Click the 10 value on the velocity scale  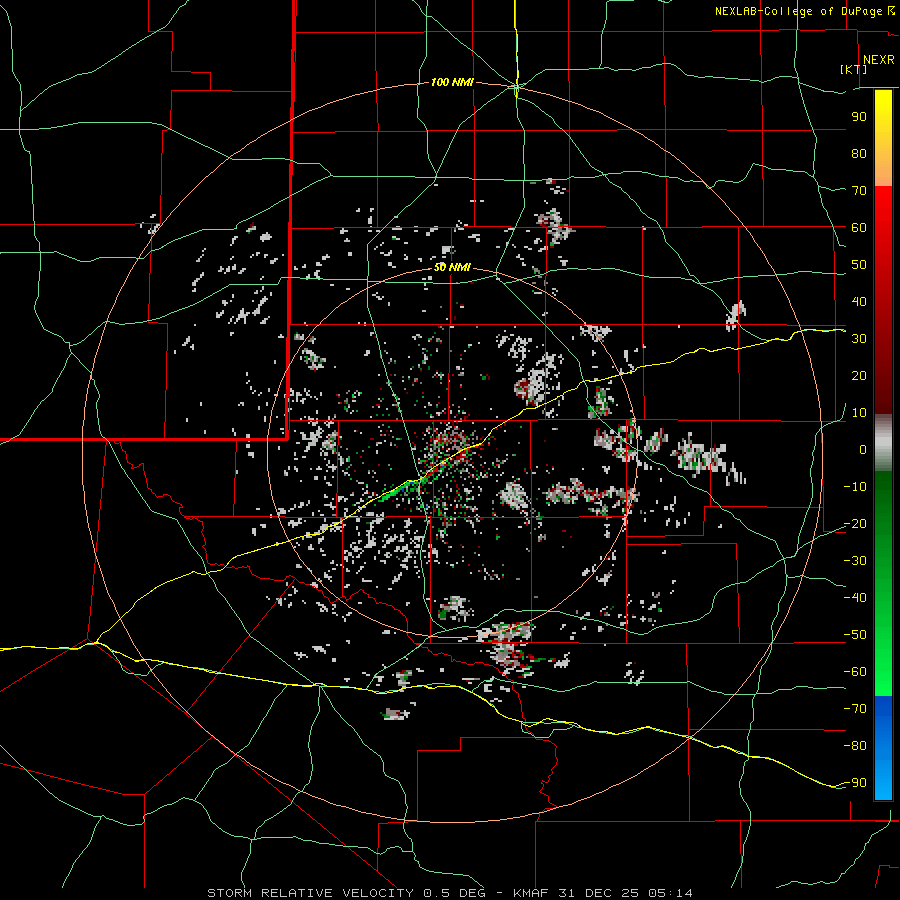(859, 413)
